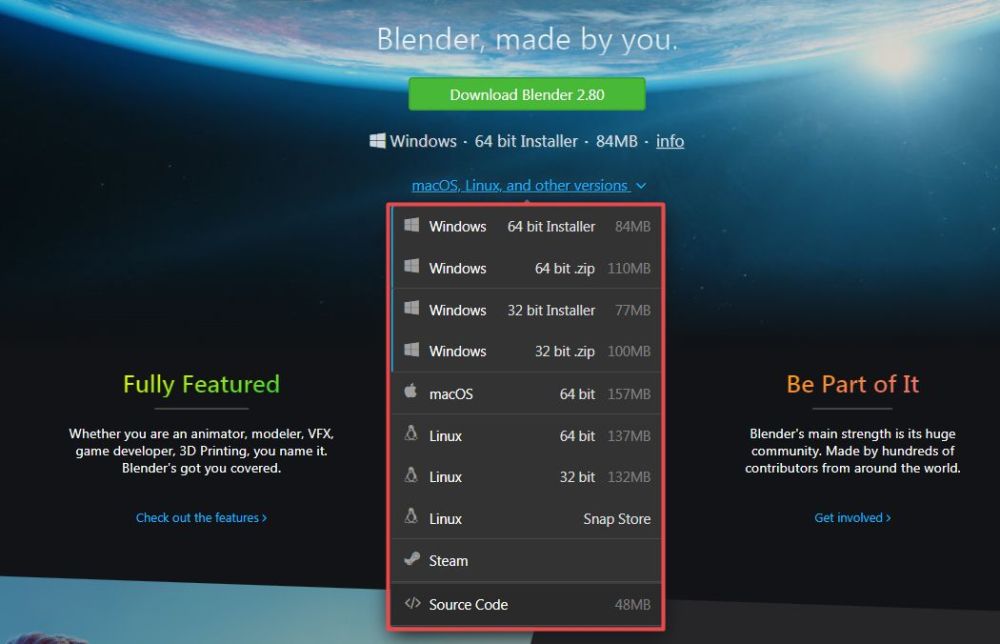
Task: Open the Linux Snap Store option
Action: (526, 518)
